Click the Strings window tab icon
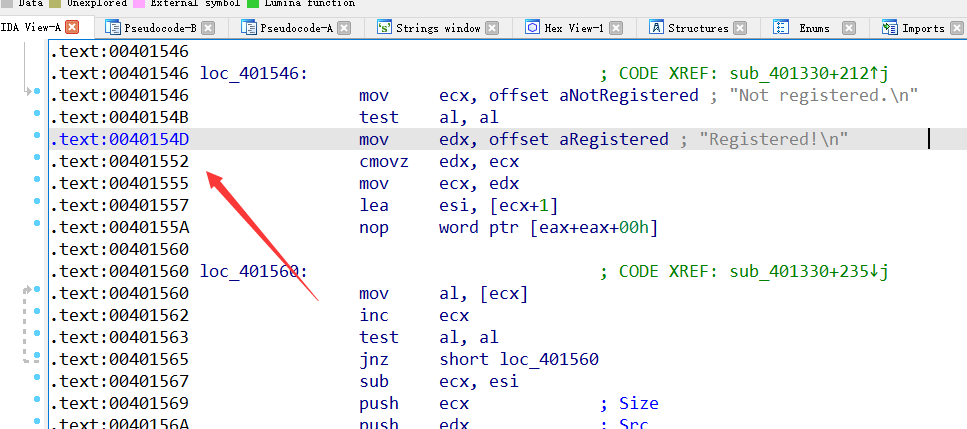Screen dimensions: 967x429 tap(385, 28)
